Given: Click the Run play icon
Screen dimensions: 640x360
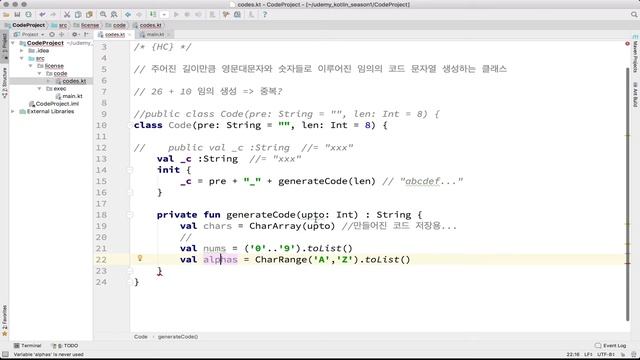Looking at the screenshot, I should 176,15.
